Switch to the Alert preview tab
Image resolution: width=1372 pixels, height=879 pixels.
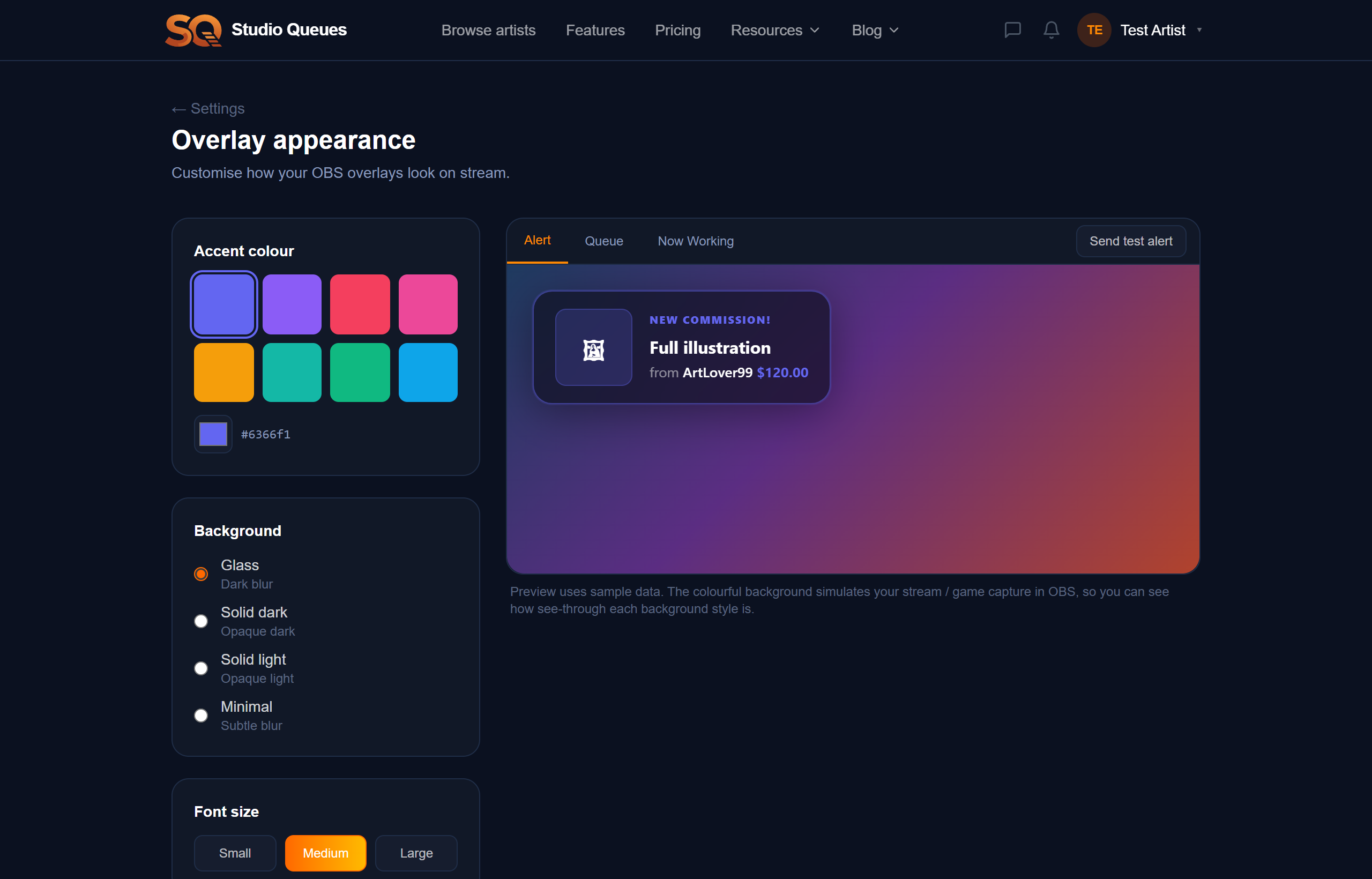coord(537,241)
